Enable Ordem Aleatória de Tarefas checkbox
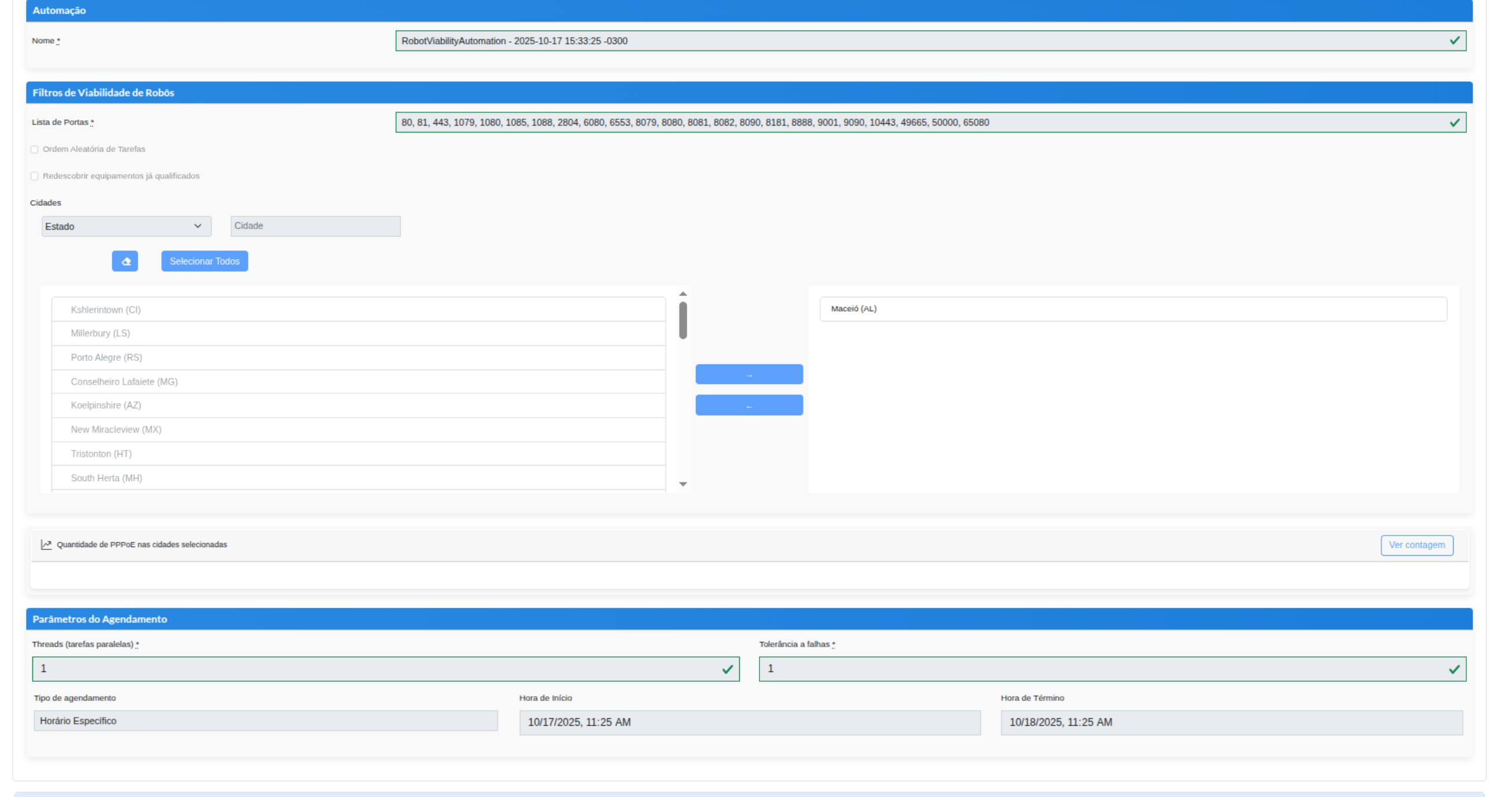This screenshot has width=1512, height=797. [35, 150]
